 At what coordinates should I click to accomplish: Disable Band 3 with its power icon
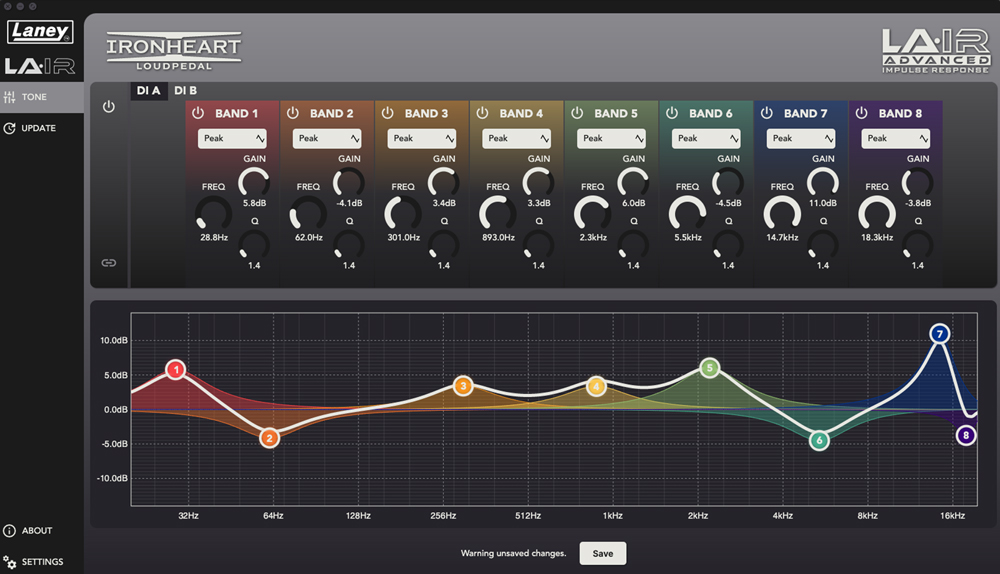[388, 113]
